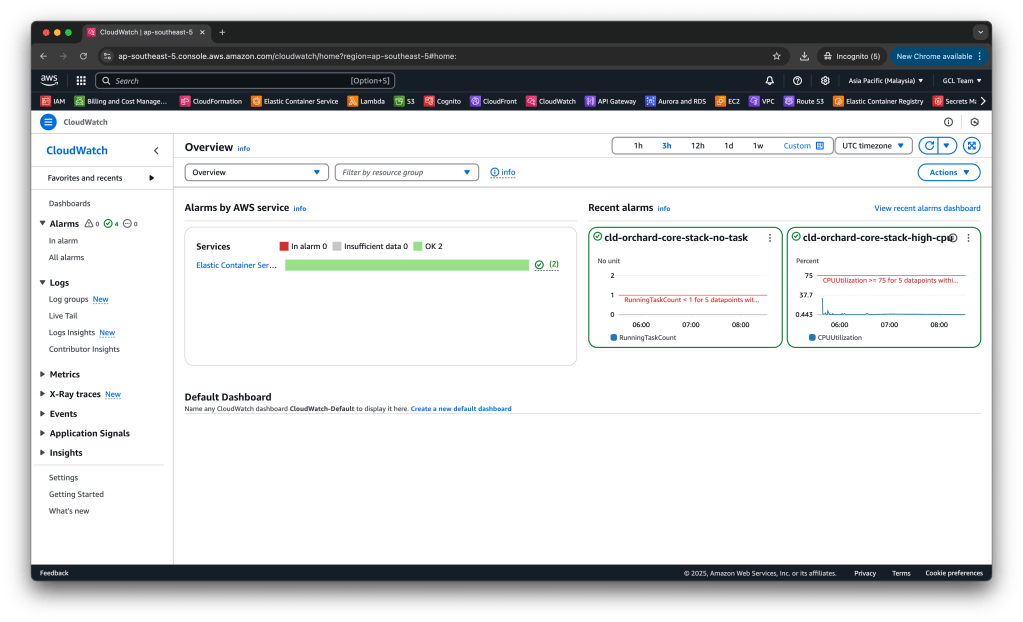Click the Actions button
The width and height of the screenshot is (1023, 622).
[x=948, y=172]
